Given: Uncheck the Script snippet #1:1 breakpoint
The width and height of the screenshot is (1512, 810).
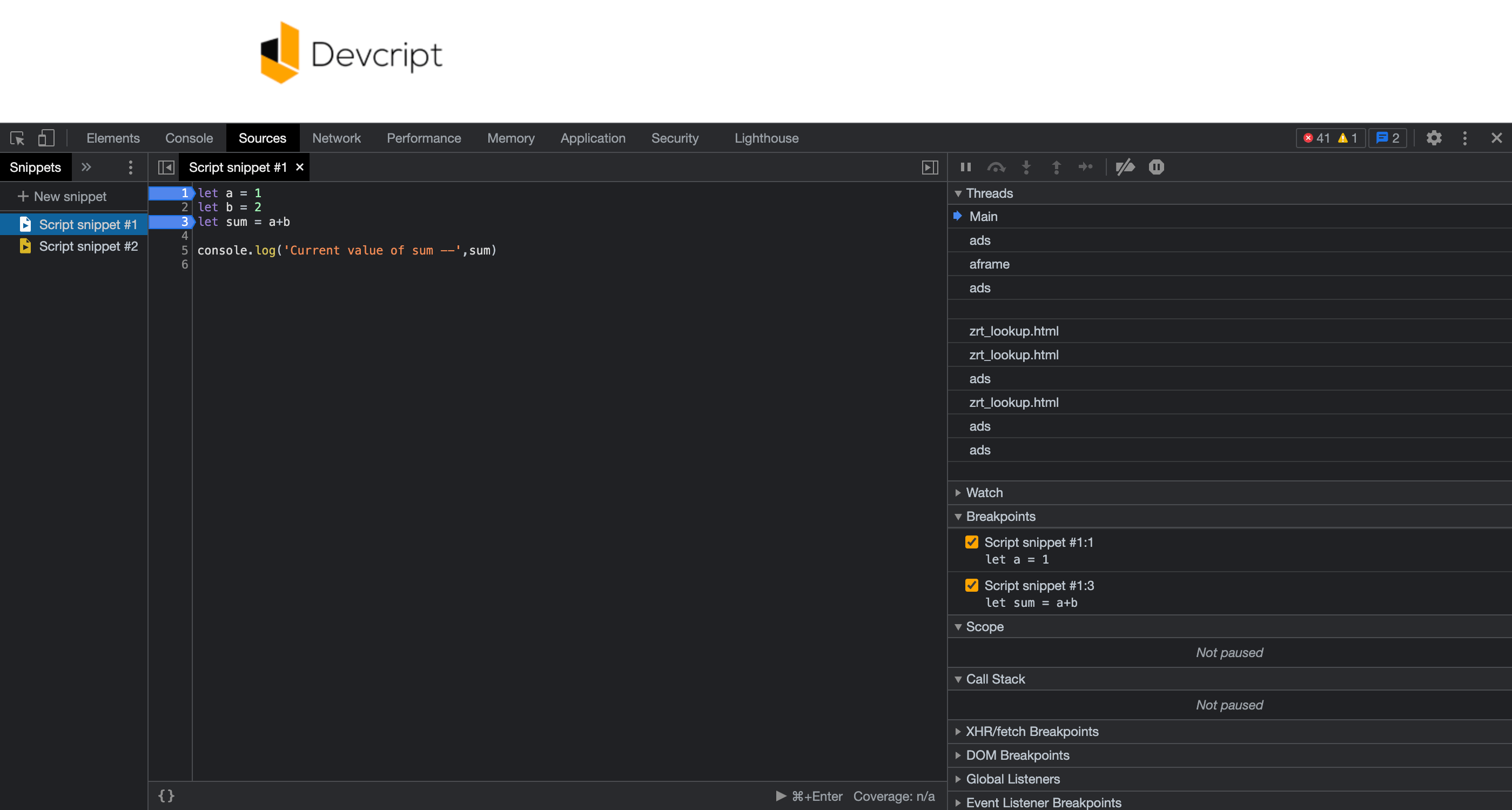Looking at the screenshot, I should (972, 542).
